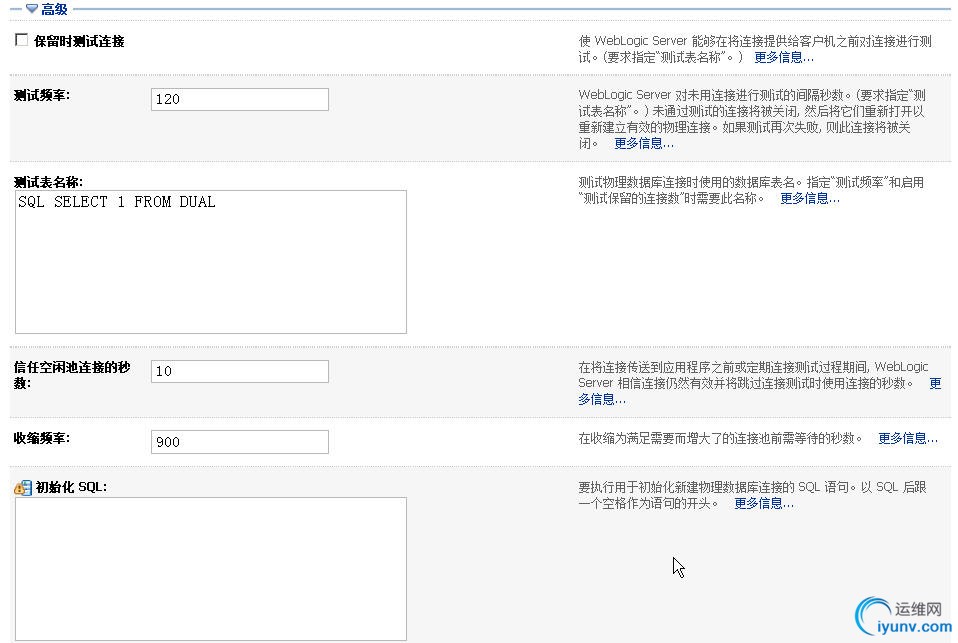Open 更多信息 link for 保留时测试连接

pyautogui.click(x=784, y=57)
